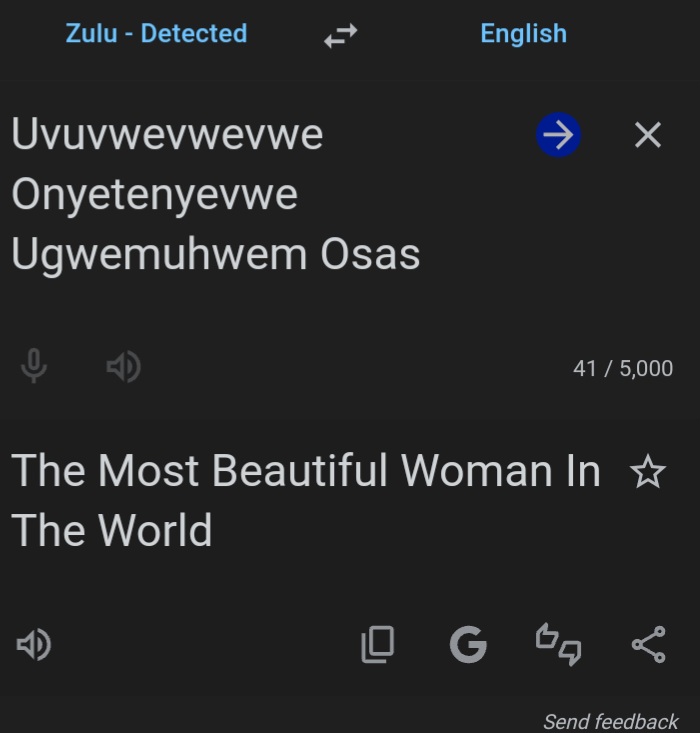Open the English target language selector

pos(523,33)
